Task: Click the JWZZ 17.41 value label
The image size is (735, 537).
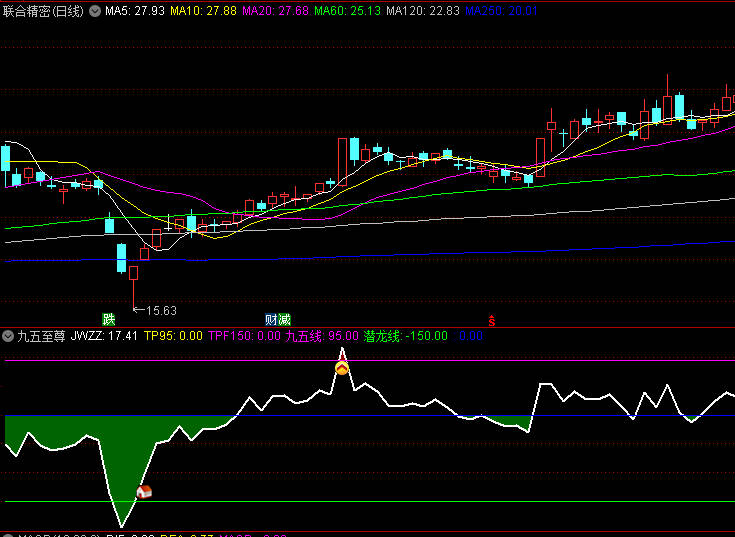Action: coord(105,337)
